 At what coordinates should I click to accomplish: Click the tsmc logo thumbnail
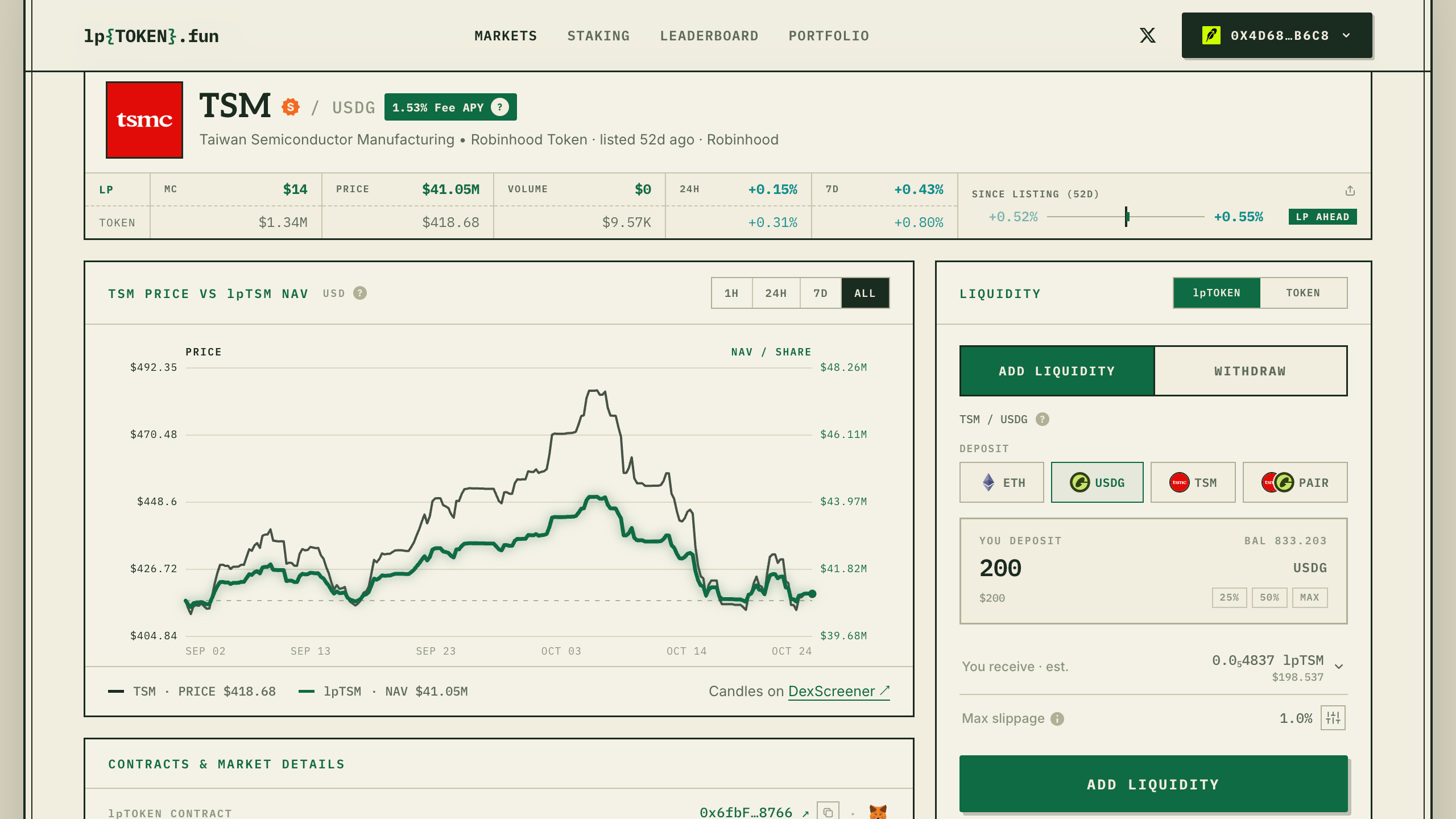(x=144, y=119)
